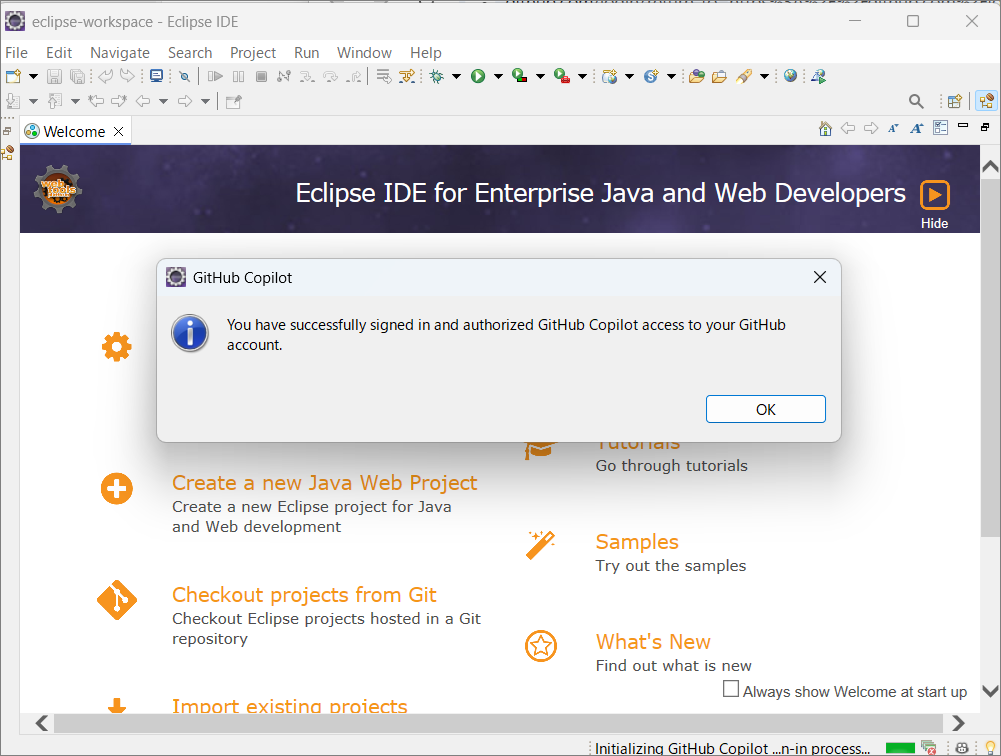This screenshot has width=1001, height=756.
Task: Click the Reduce font size icon
Action: pos(893,128)
